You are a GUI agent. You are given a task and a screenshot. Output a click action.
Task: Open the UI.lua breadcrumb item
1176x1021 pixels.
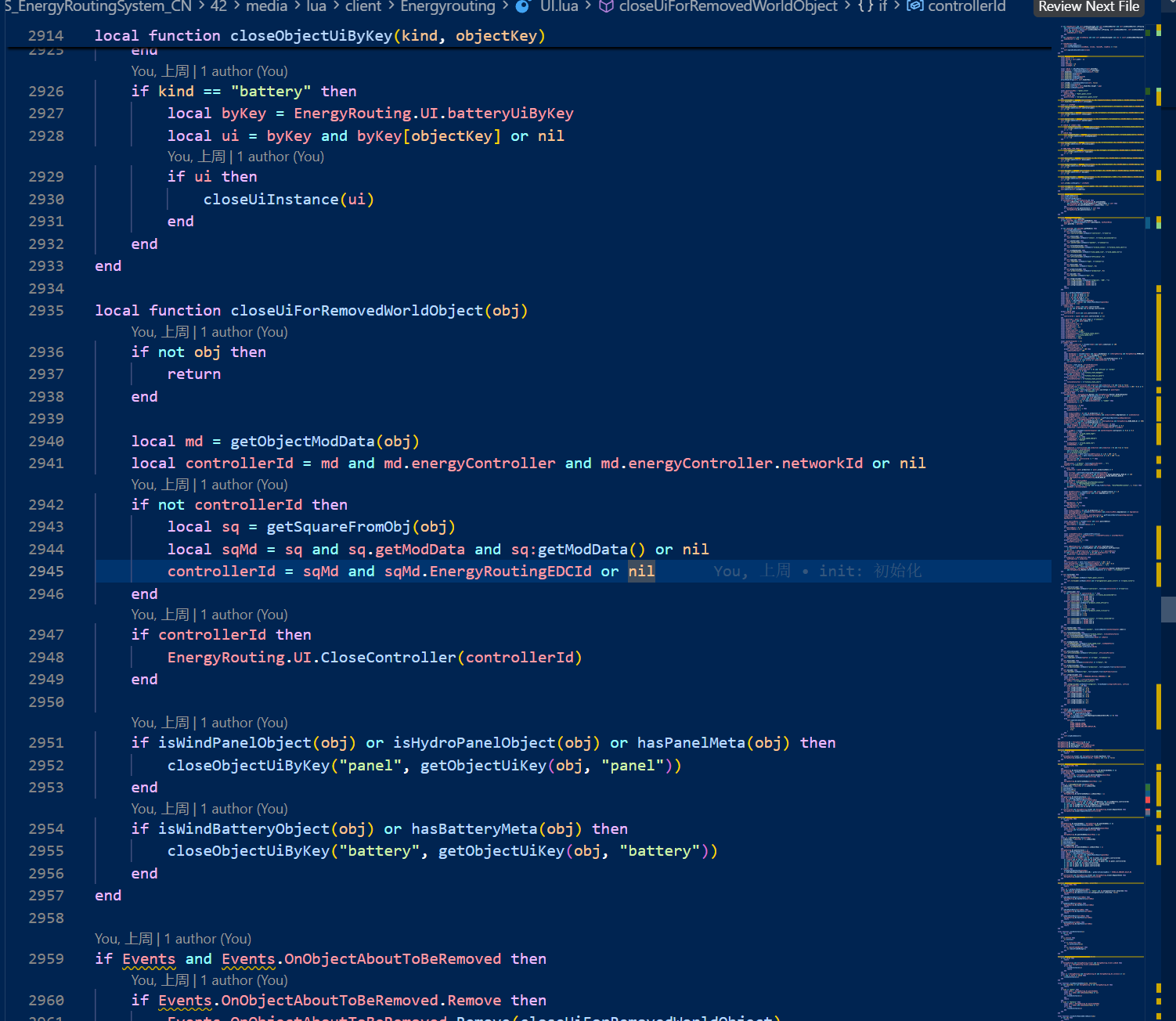tap(559, 7)
